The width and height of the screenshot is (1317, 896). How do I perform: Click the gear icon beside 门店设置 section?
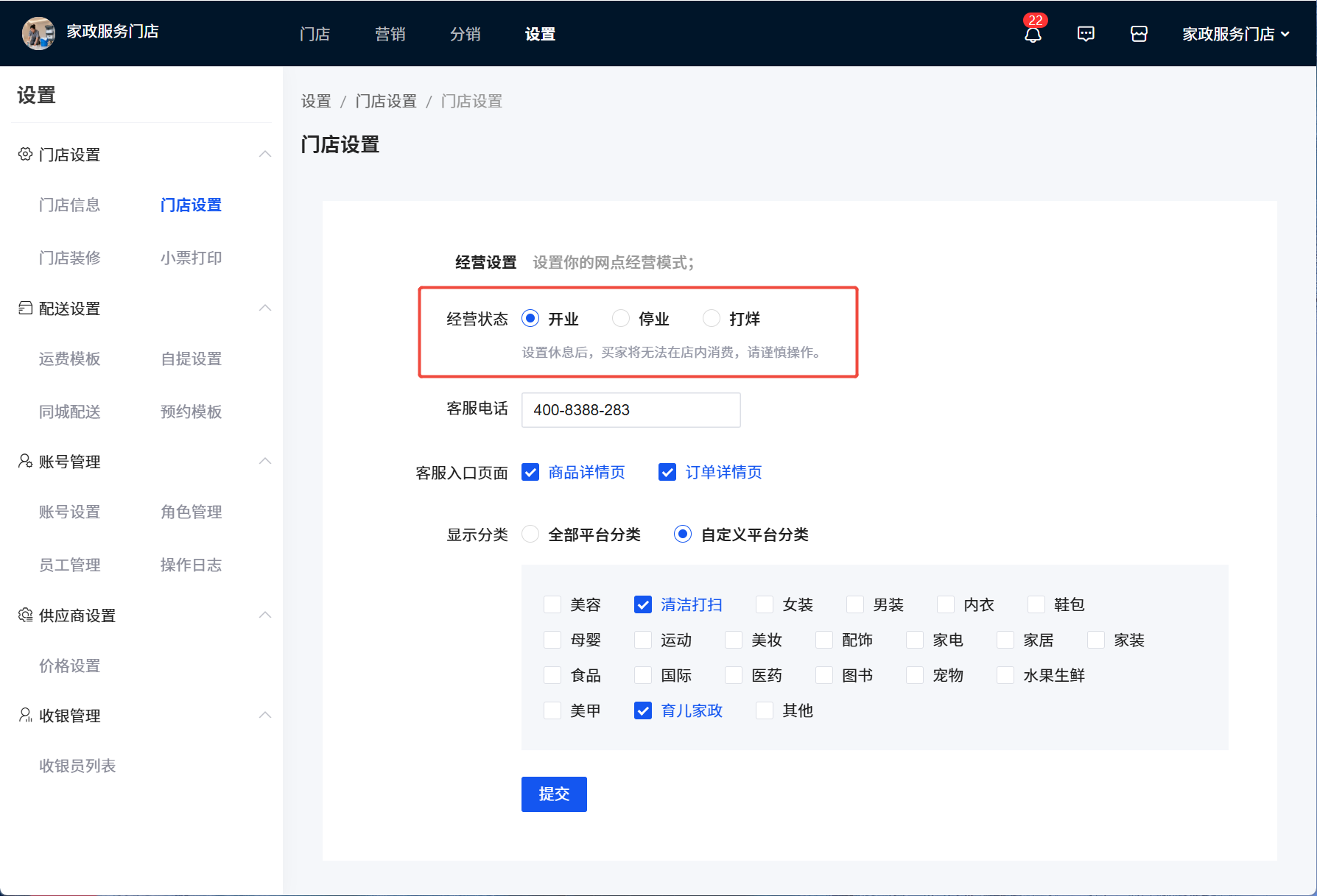click(25, 154)
